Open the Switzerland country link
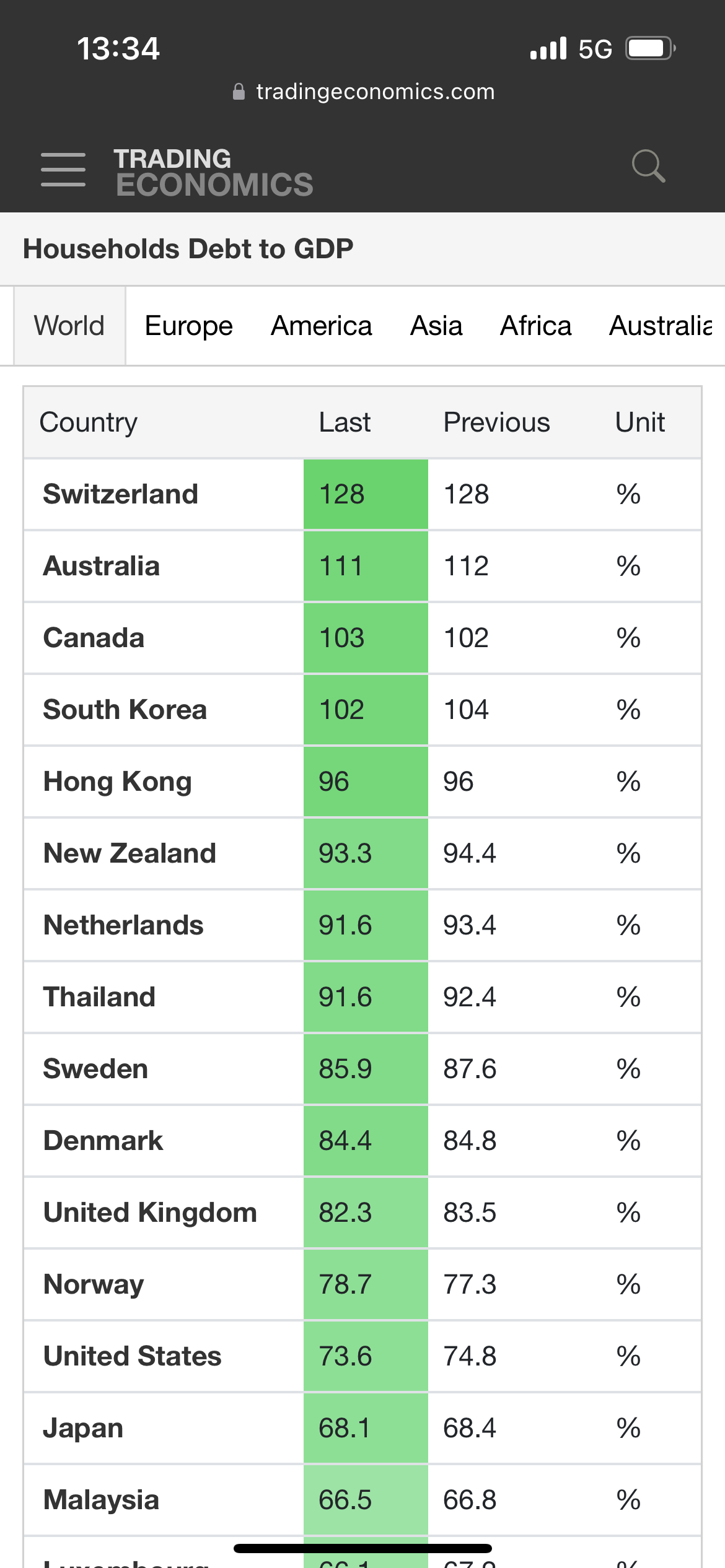The height and width of the screenshot is (1568, 725). click(121, 494)
